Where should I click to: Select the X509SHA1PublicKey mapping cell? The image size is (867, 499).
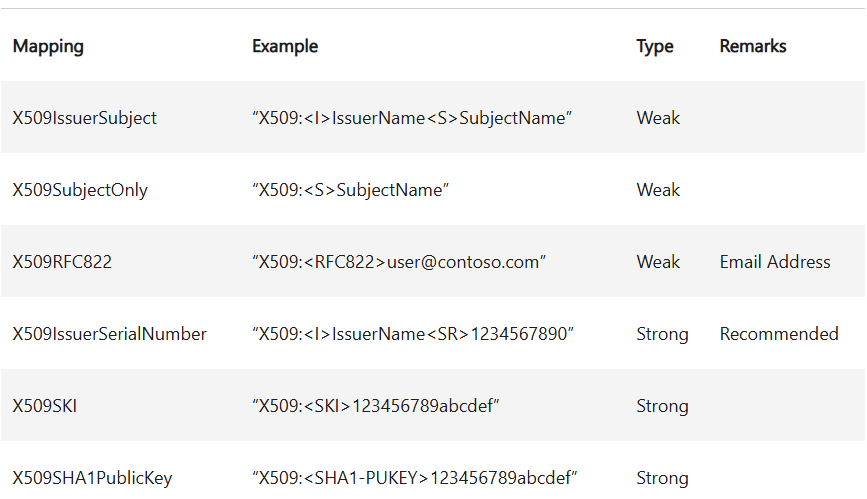[92, 478]
